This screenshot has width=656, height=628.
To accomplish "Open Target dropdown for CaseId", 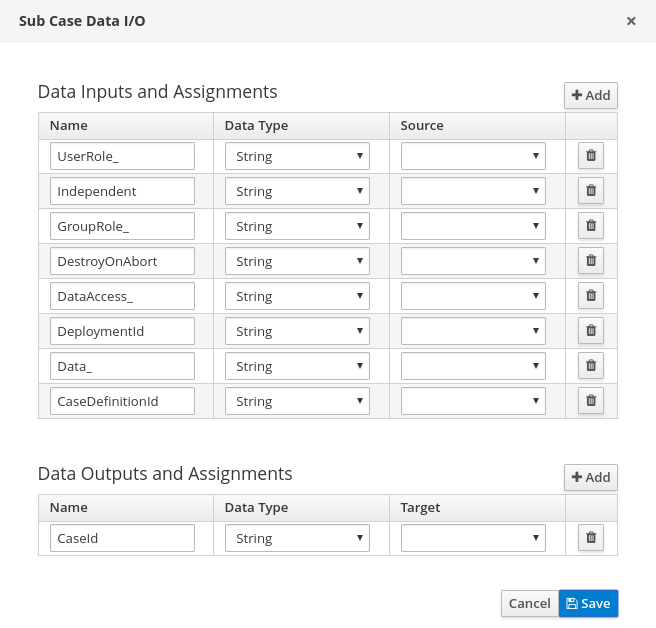I will [473, 538].
